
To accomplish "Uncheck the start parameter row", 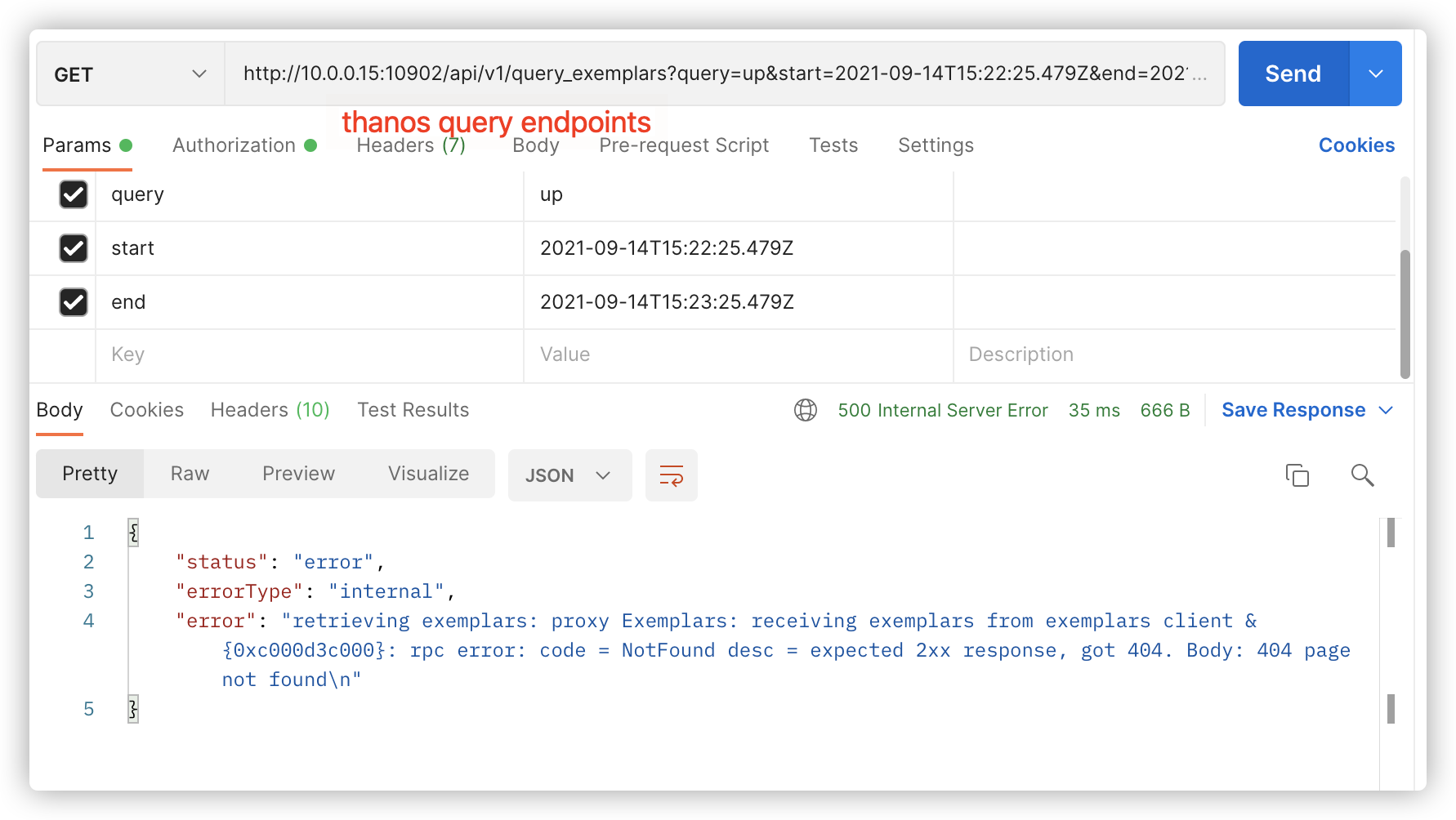I will (x=73, y=248).
